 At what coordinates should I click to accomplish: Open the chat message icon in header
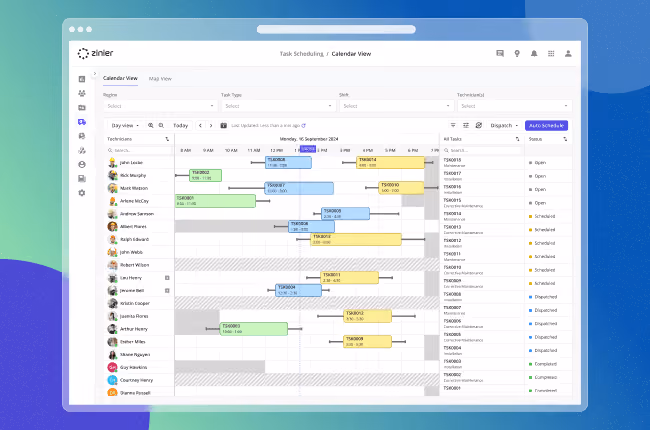[x=500, y=53]
